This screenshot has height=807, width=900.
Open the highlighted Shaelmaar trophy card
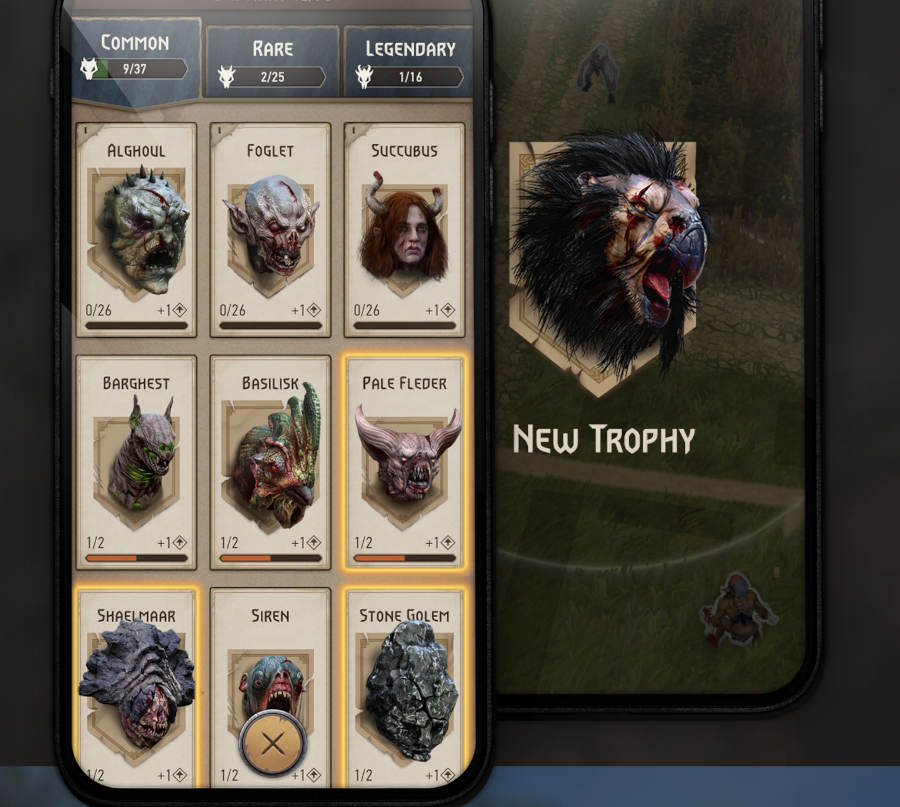[x=137, y=688]
